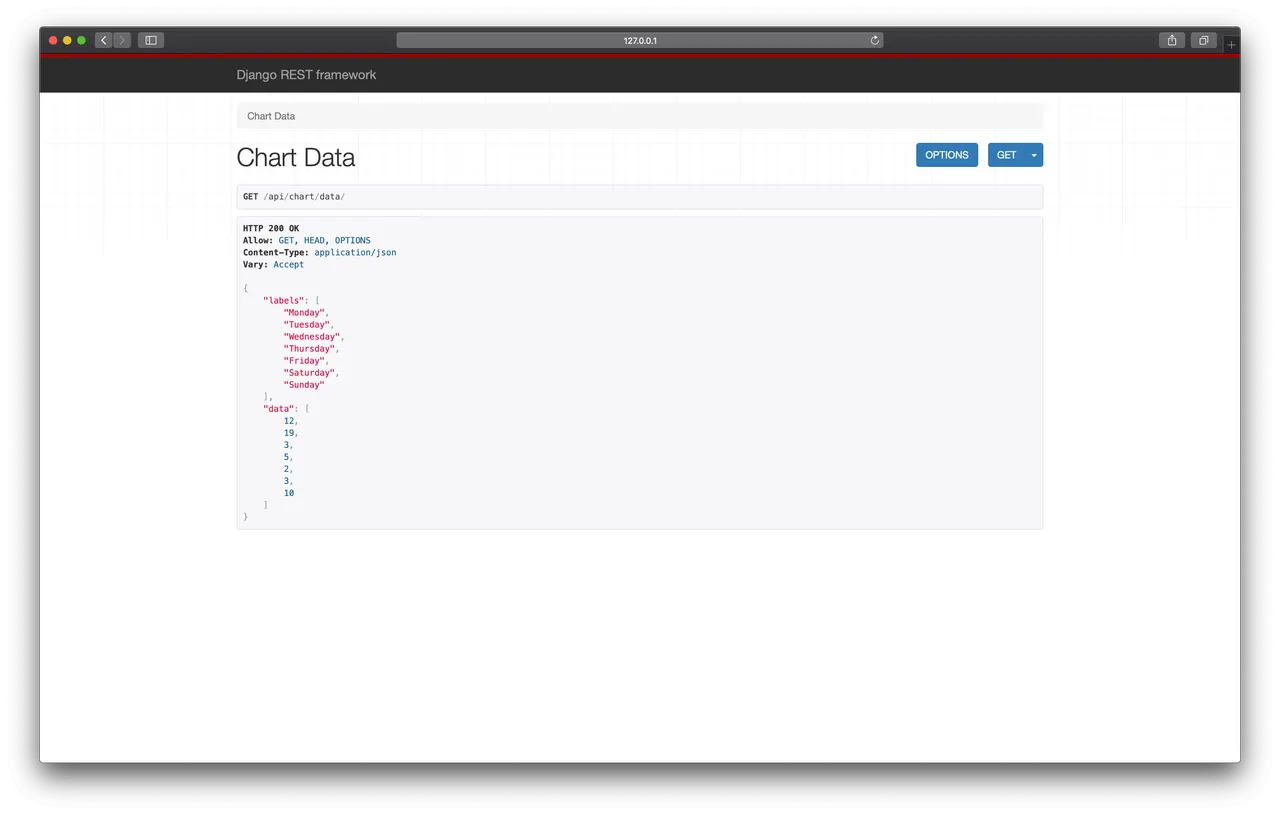
Task: Click the Allow header line
Action: pyautogui.click(x=307, y=241)
